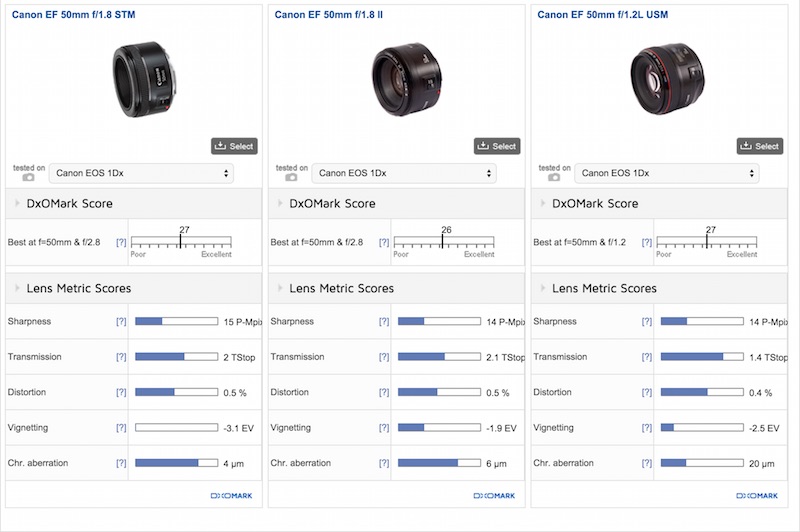Viewport: 800px width, 532px height.
Task: Click camera icon under f/1.2L USM tested on
Action: (x=554, y=177)
